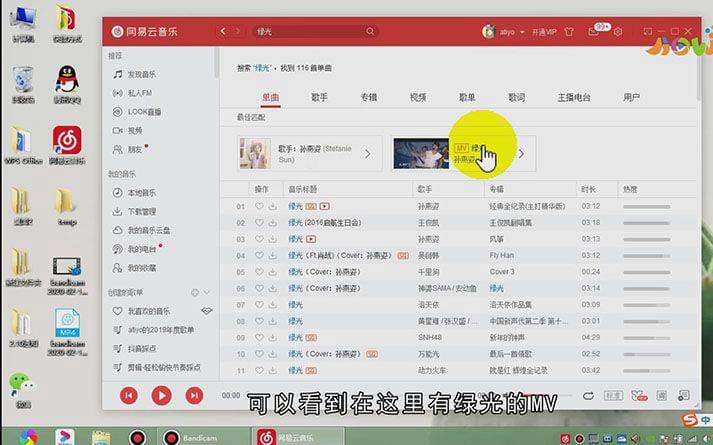713x445 pixels.
Task: Collapse the 创建的歌单 section
Action: coord(206,292)
